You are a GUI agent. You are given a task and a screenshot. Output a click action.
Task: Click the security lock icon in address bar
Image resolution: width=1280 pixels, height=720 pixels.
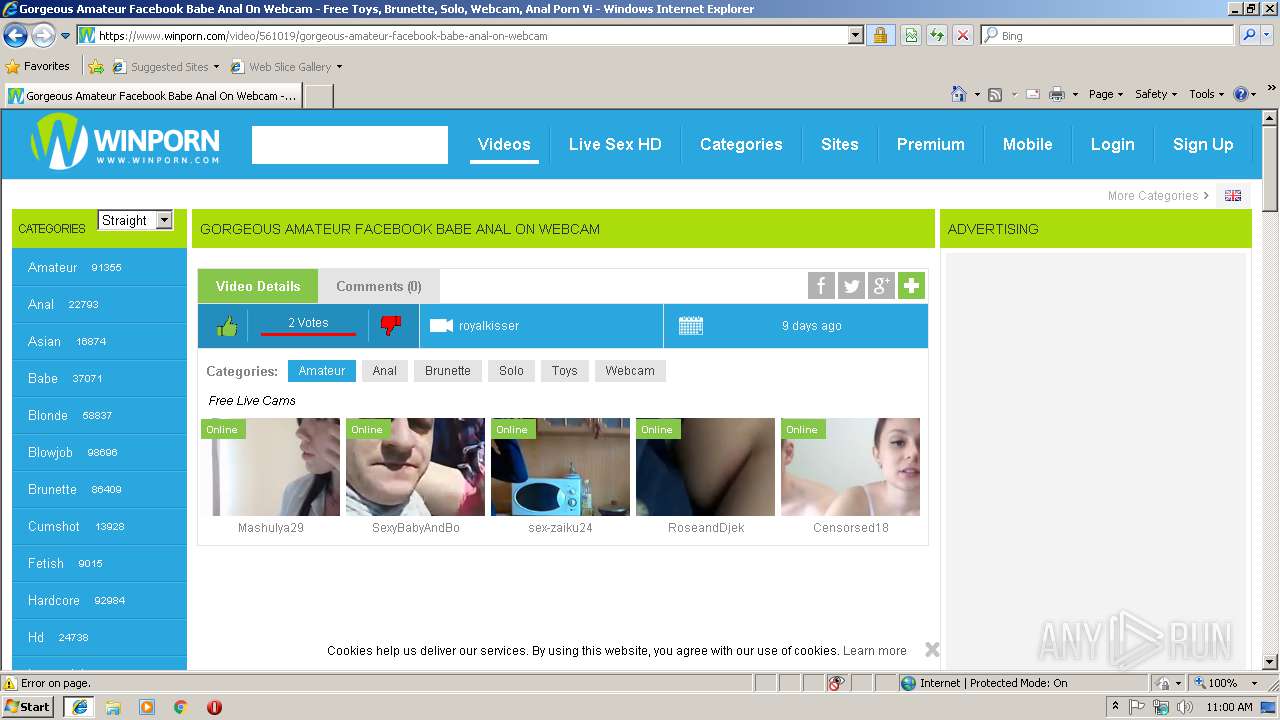coord(880,35)
